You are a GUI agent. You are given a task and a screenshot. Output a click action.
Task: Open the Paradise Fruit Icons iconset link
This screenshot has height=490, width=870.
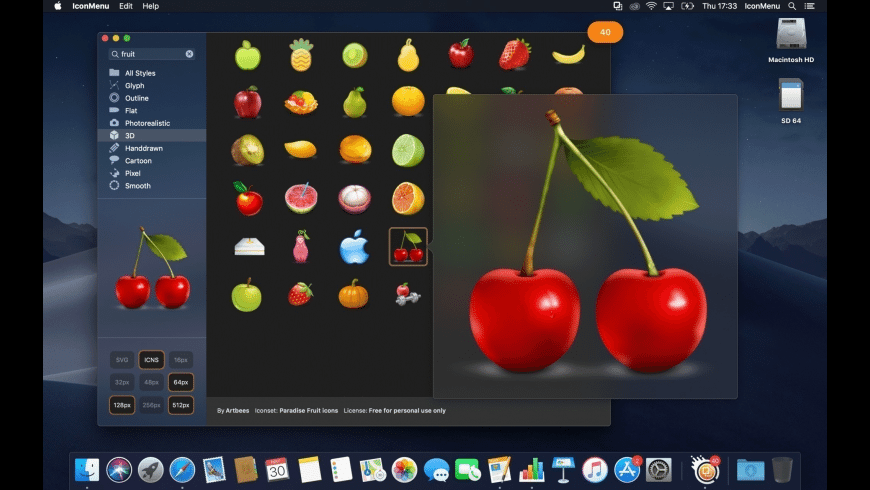click(x=308, y=411)
